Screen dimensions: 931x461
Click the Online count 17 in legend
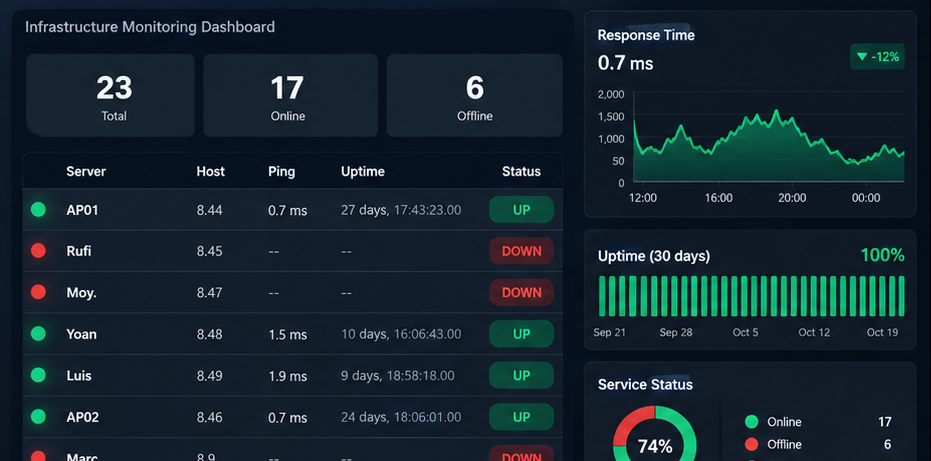(885, 422)
